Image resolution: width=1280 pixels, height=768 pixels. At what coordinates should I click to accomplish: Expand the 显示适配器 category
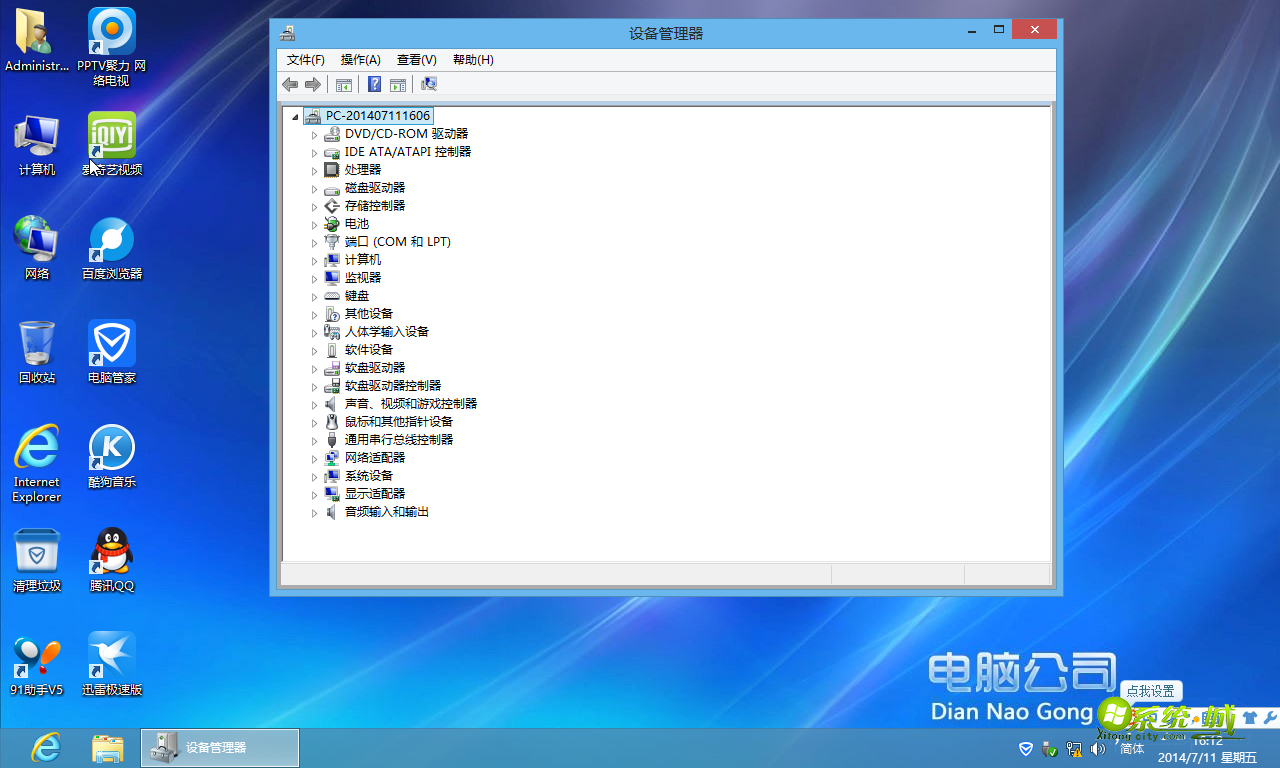coord(314,493)
